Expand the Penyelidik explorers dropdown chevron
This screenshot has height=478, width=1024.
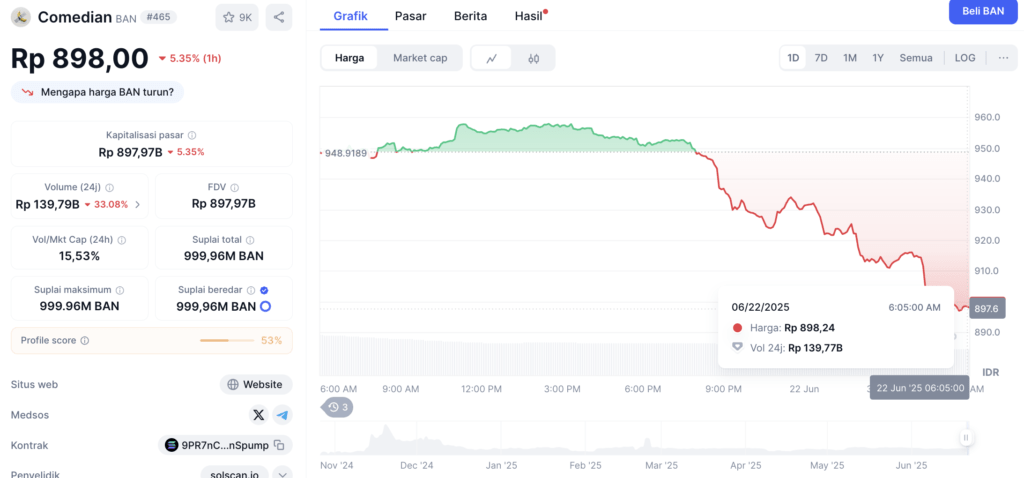click(x=282, y=473)
